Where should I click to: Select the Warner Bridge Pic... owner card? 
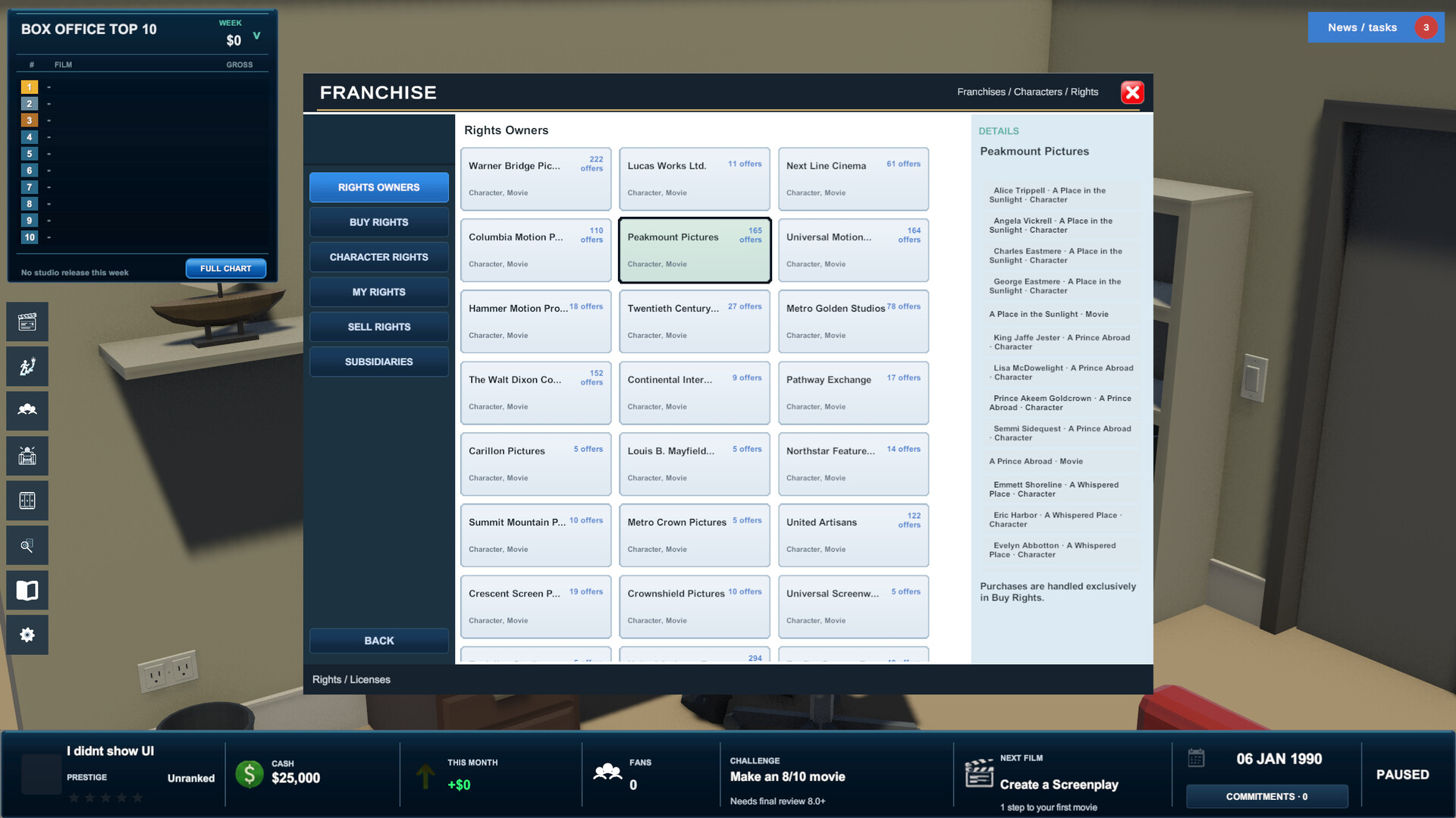(x=535, y=179)
